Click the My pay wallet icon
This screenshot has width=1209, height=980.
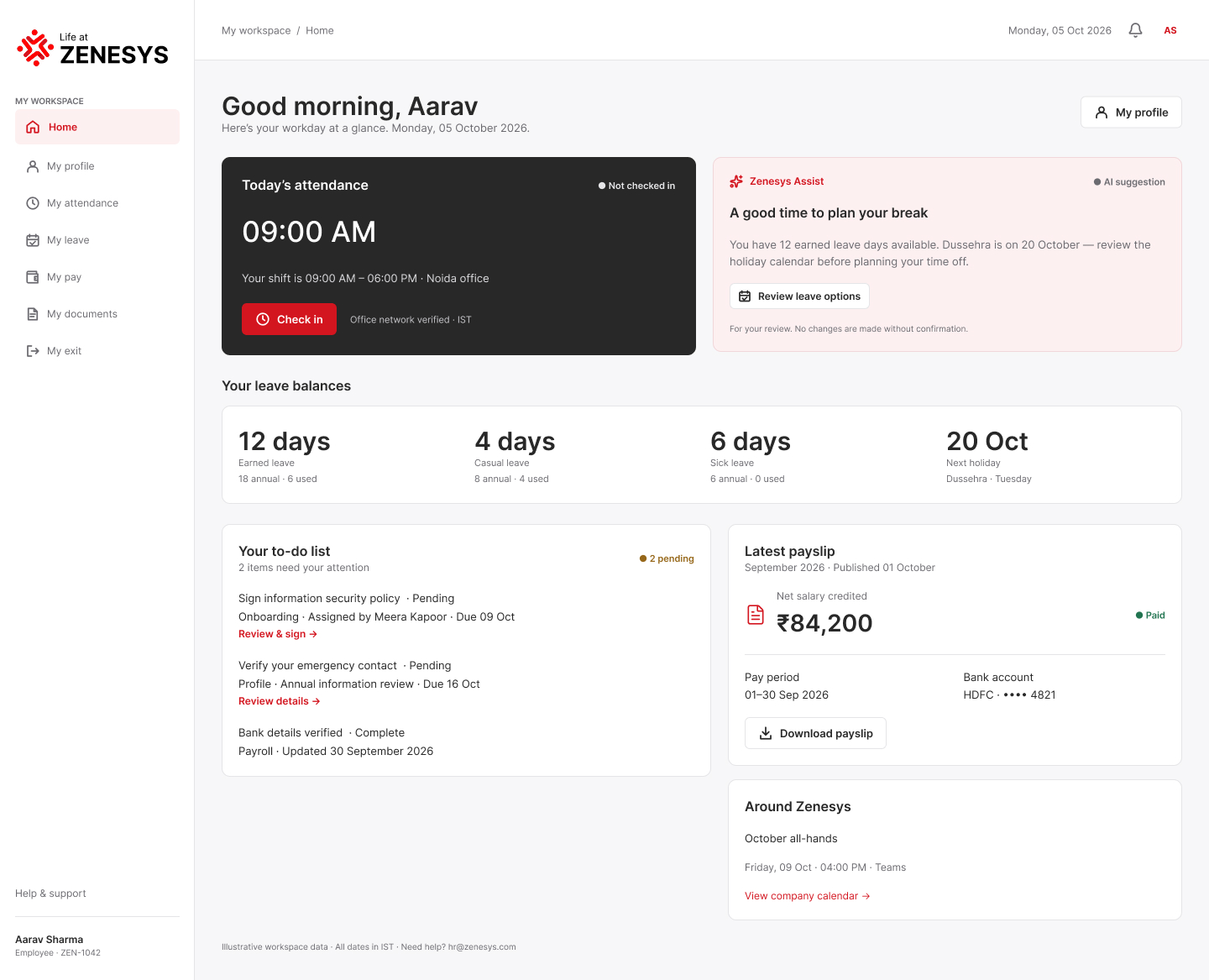click(x=33, y=277)
